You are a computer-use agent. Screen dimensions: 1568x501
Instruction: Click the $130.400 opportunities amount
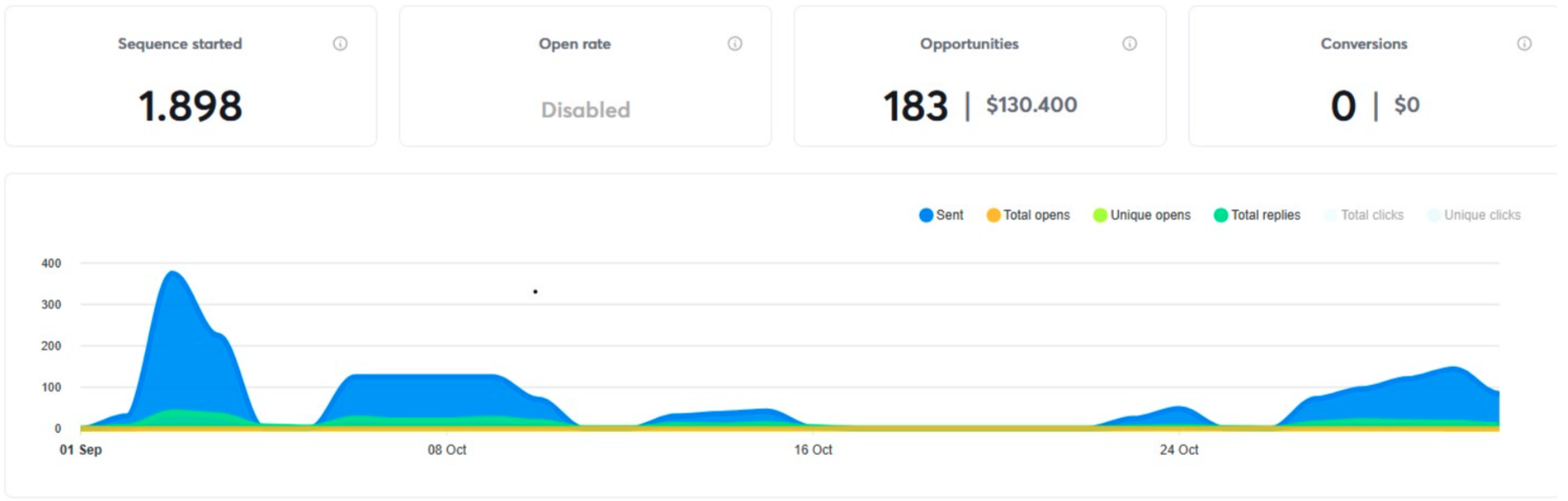1031,105
